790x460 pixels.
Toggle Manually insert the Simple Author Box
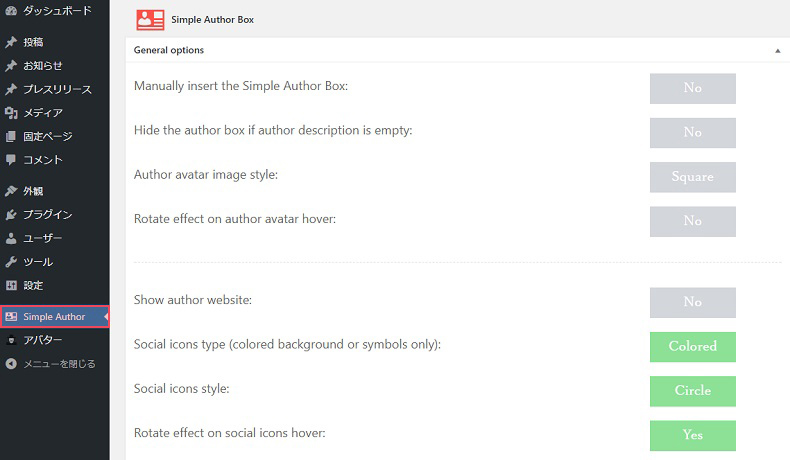692,88
